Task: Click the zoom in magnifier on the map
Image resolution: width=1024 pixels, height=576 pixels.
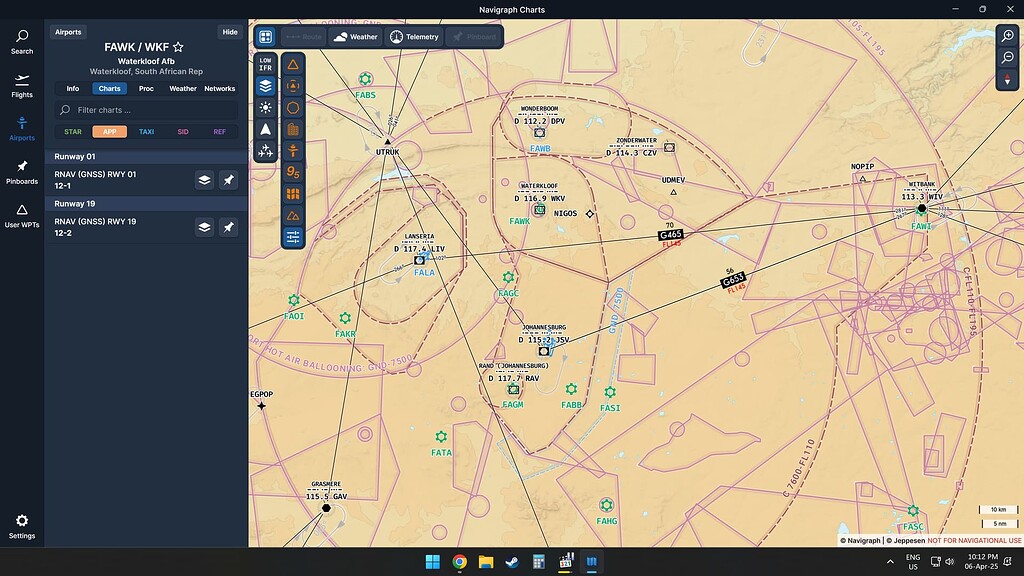Action: tap(1008, 36)
